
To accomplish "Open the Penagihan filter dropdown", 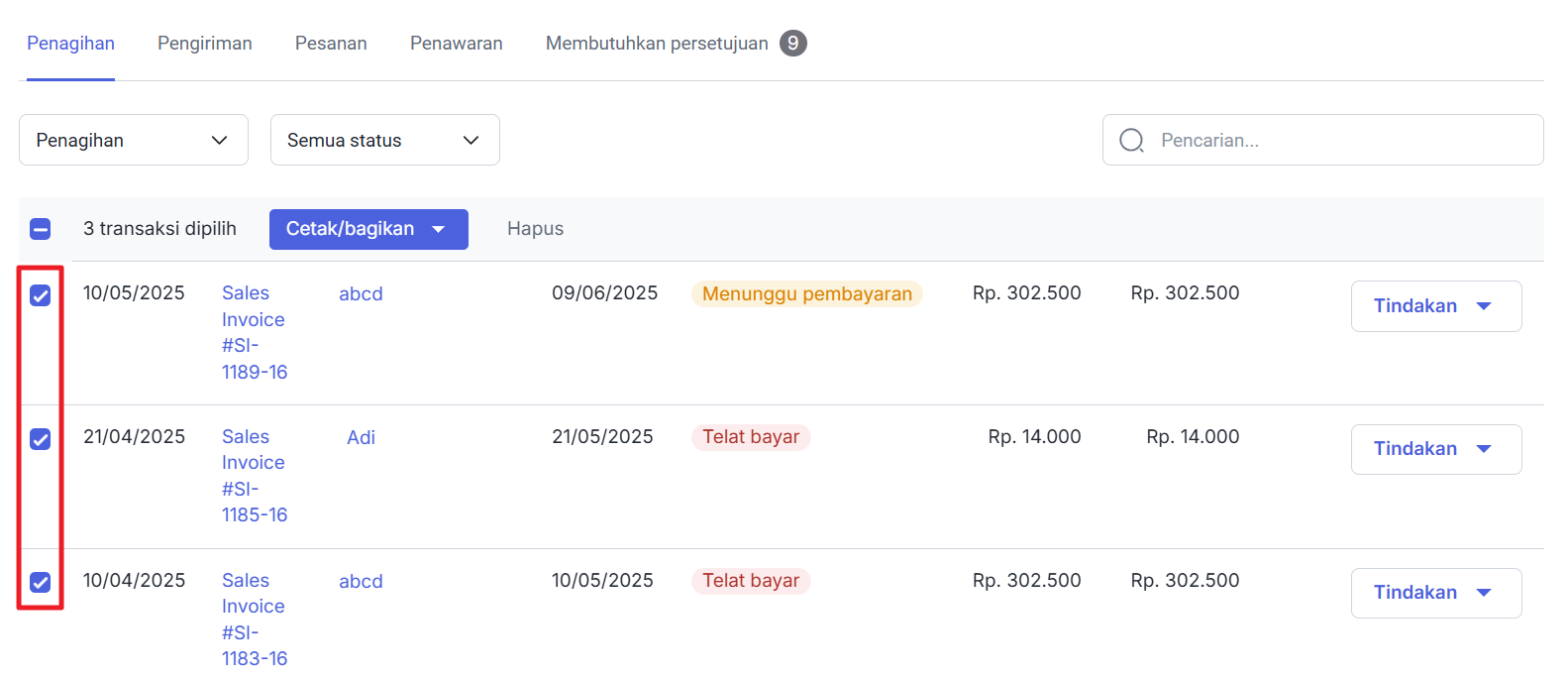I will coord(133,141).
